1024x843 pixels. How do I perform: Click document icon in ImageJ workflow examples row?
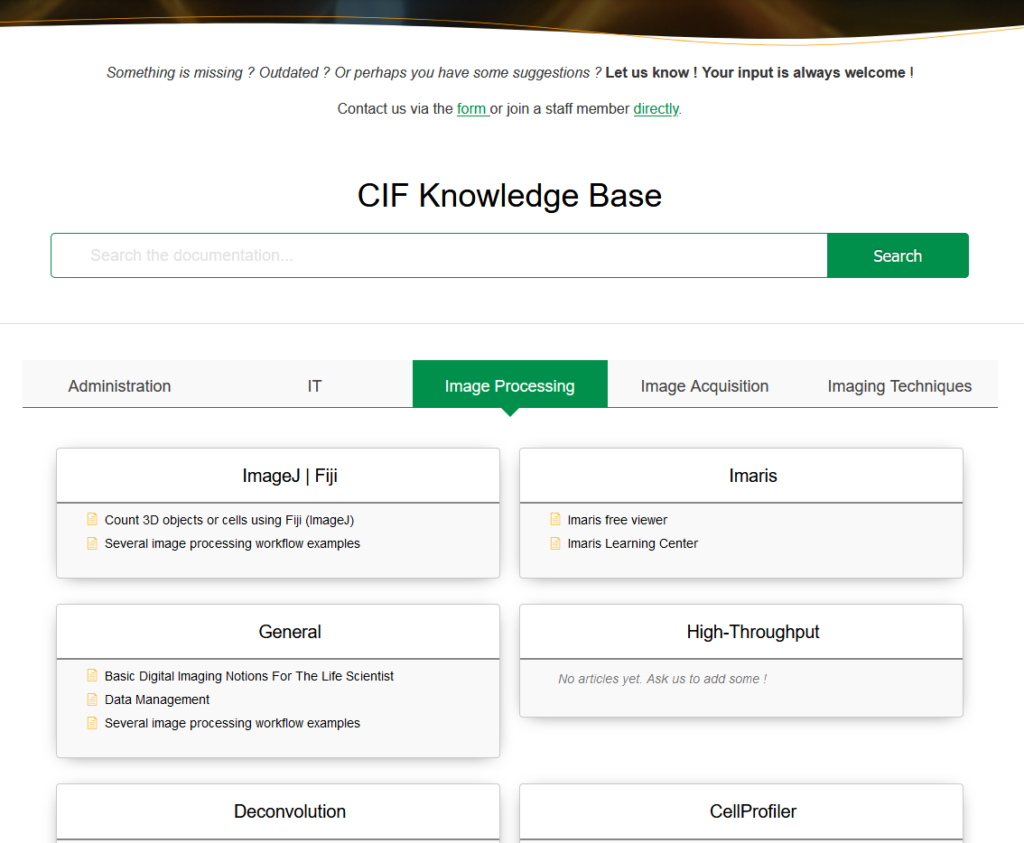(92, 544)
